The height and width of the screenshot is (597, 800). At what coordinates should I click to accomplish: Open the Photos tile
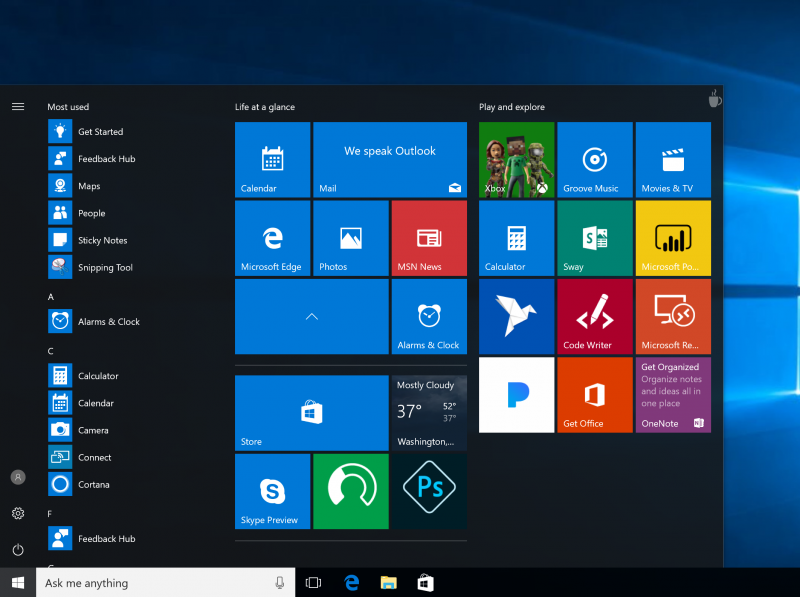pos(351,238)
